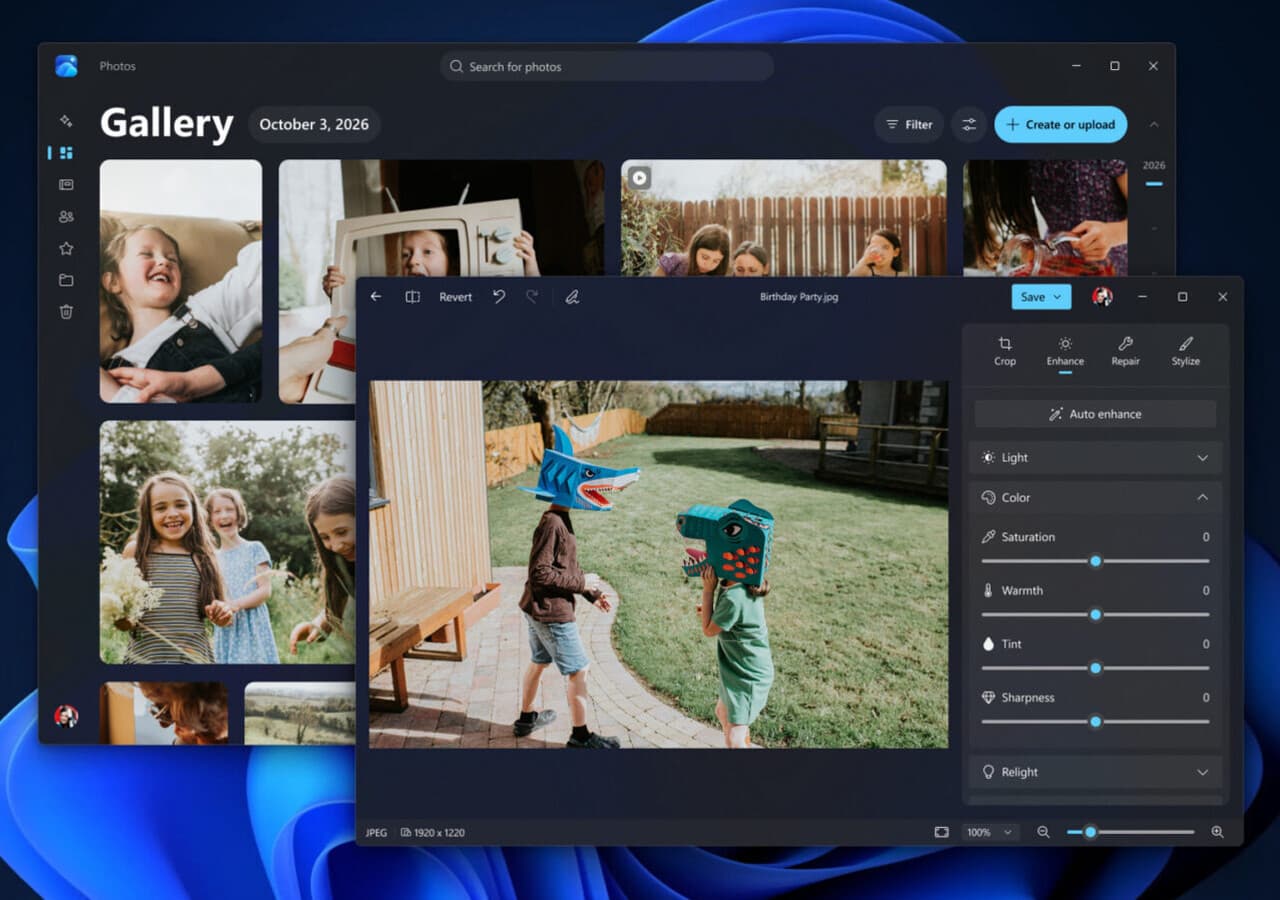Open view settings icon beside Filter
The image size is (1280, 900).
coord(969,125)
